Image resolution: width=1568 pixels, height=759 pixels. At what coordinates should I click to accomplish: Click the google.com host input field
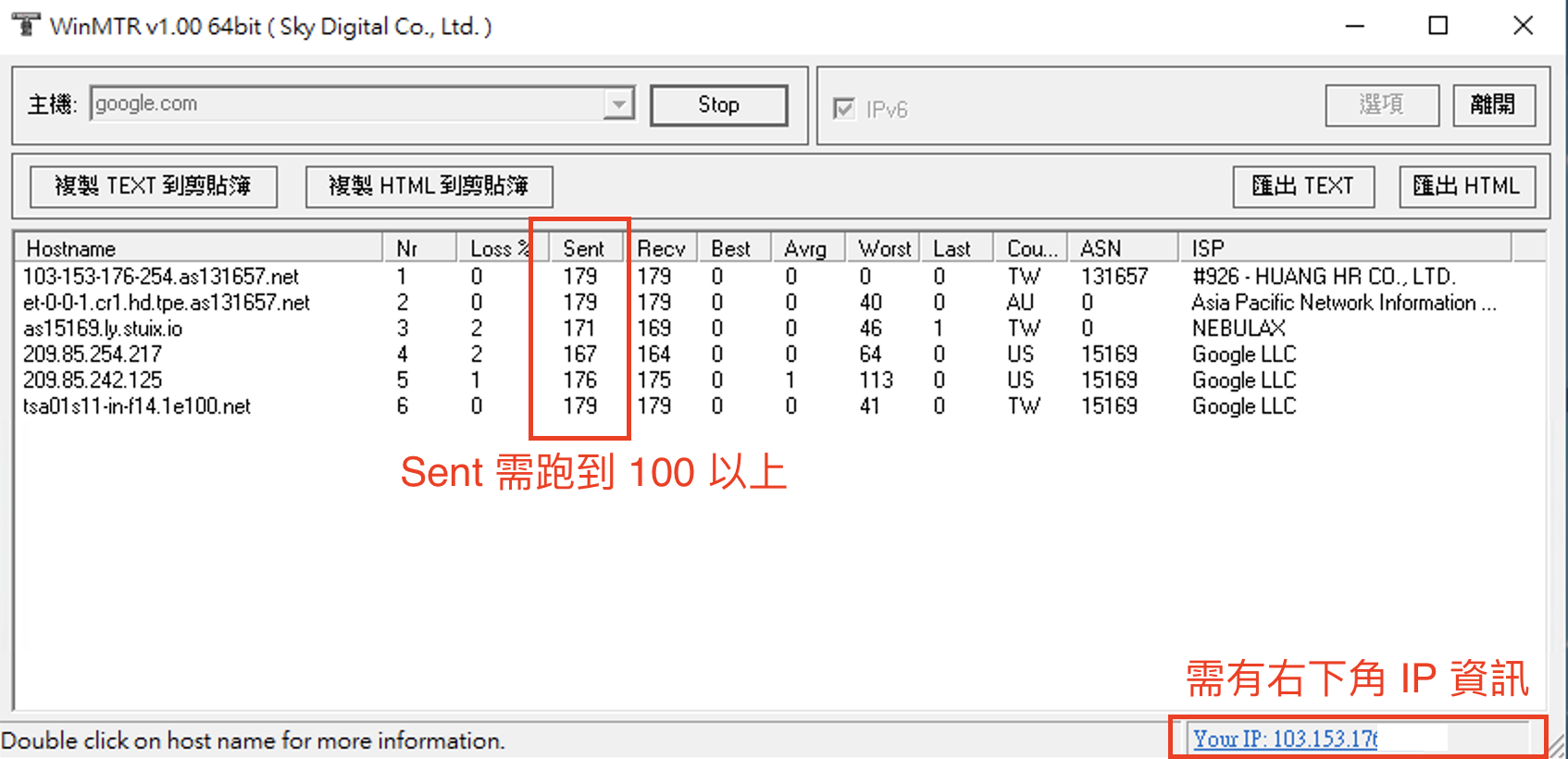[347, 104]
